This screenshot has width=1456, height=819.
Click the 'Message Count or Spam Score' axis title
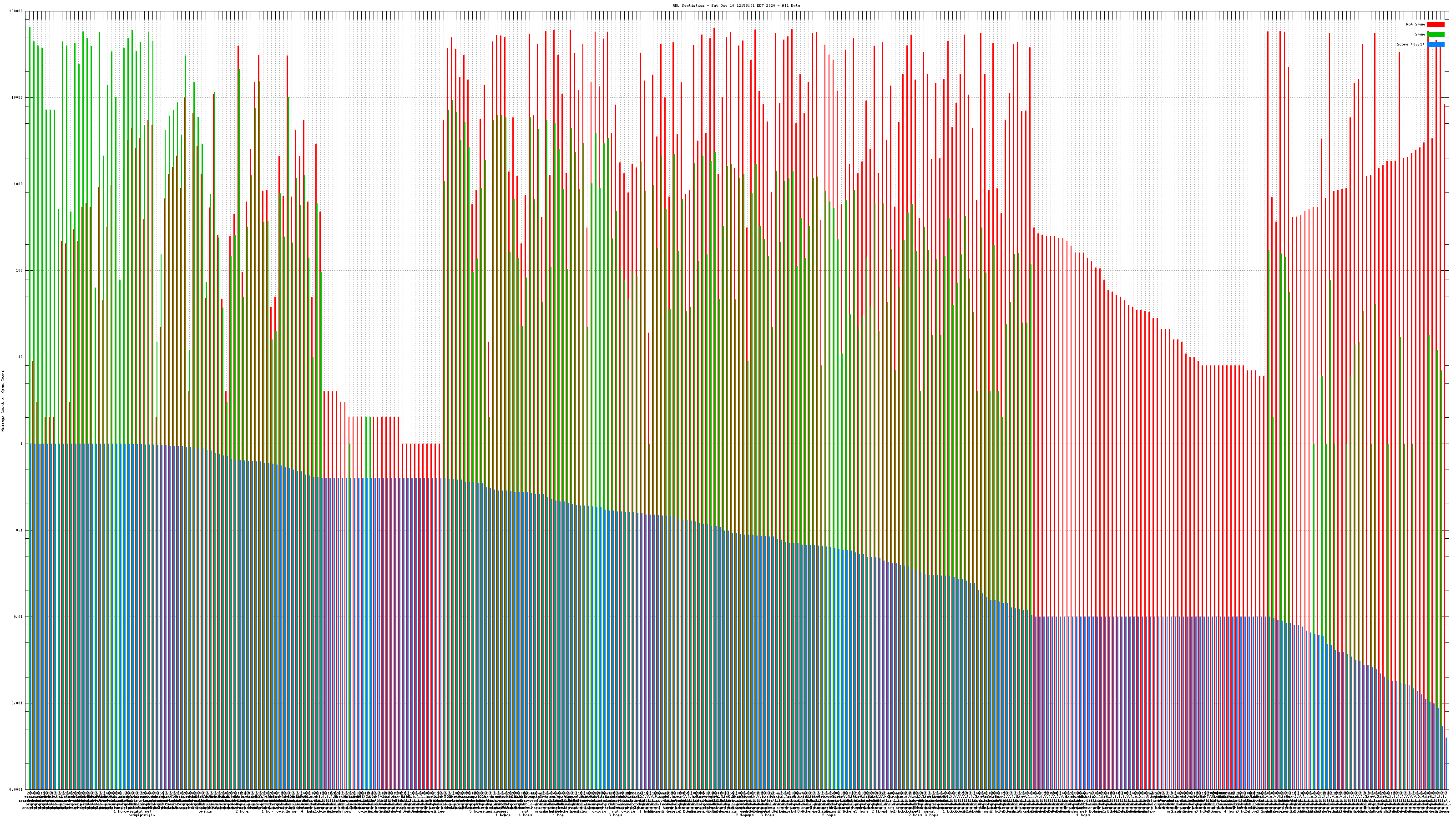(x=3, y=401)
